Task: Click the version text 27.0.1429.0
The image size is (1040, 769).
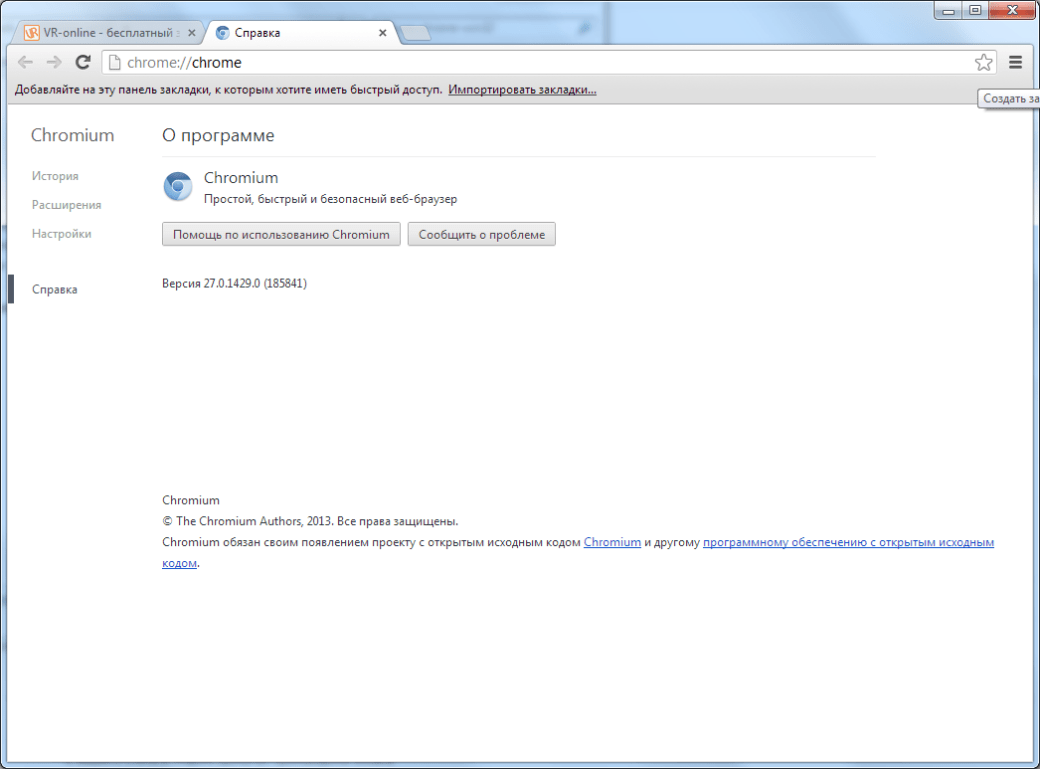Action: 234,283
